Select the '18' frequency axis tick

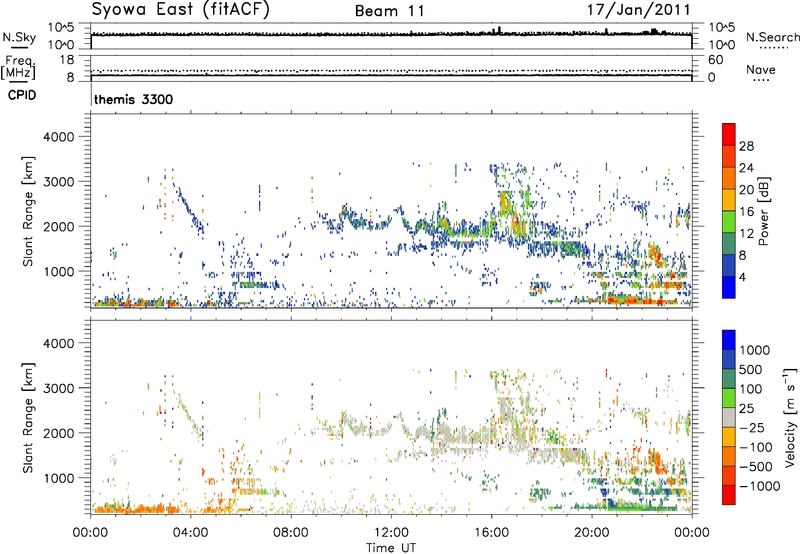[x=67, y=60]
